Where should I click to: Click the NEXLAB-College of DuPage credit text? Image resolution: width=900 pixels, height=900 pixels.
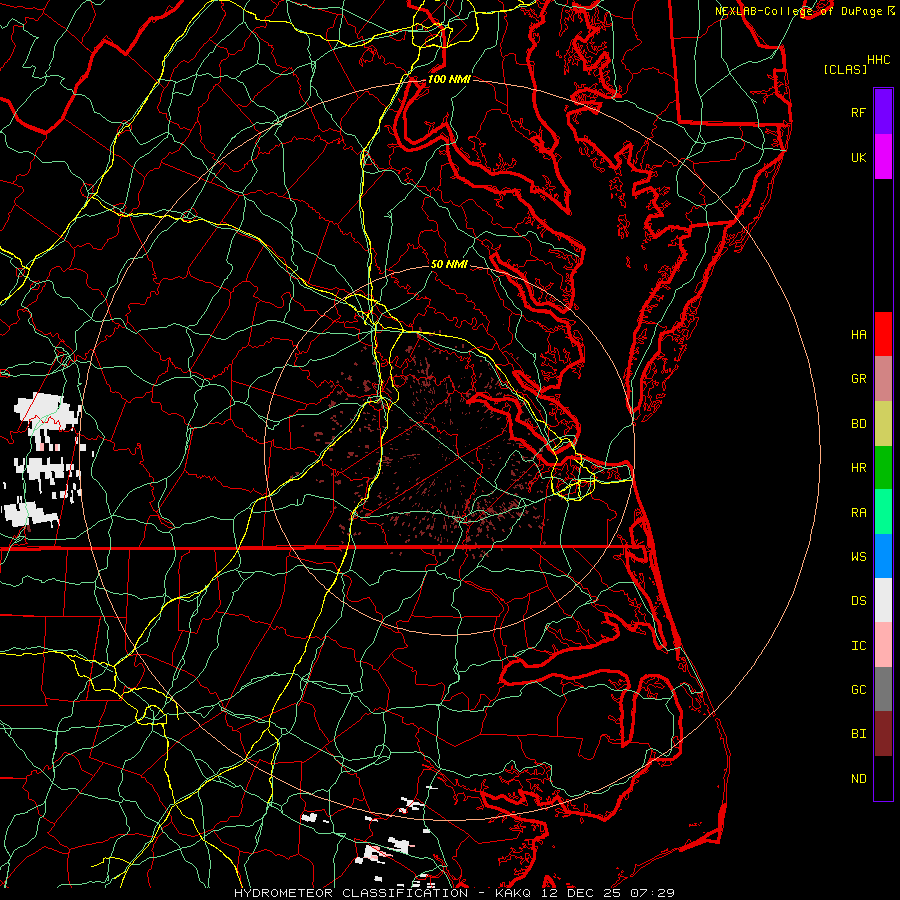801,11
